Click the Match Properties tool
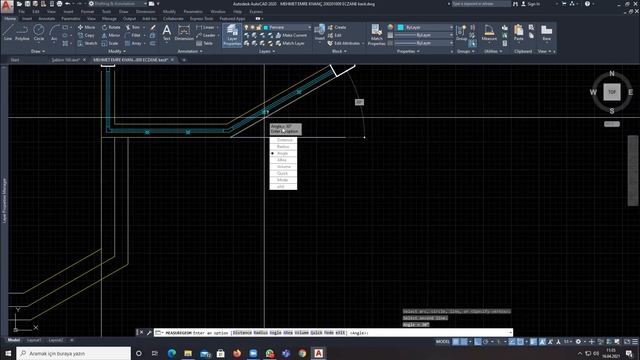Screen dimensions: 640x360 point(376,35)
